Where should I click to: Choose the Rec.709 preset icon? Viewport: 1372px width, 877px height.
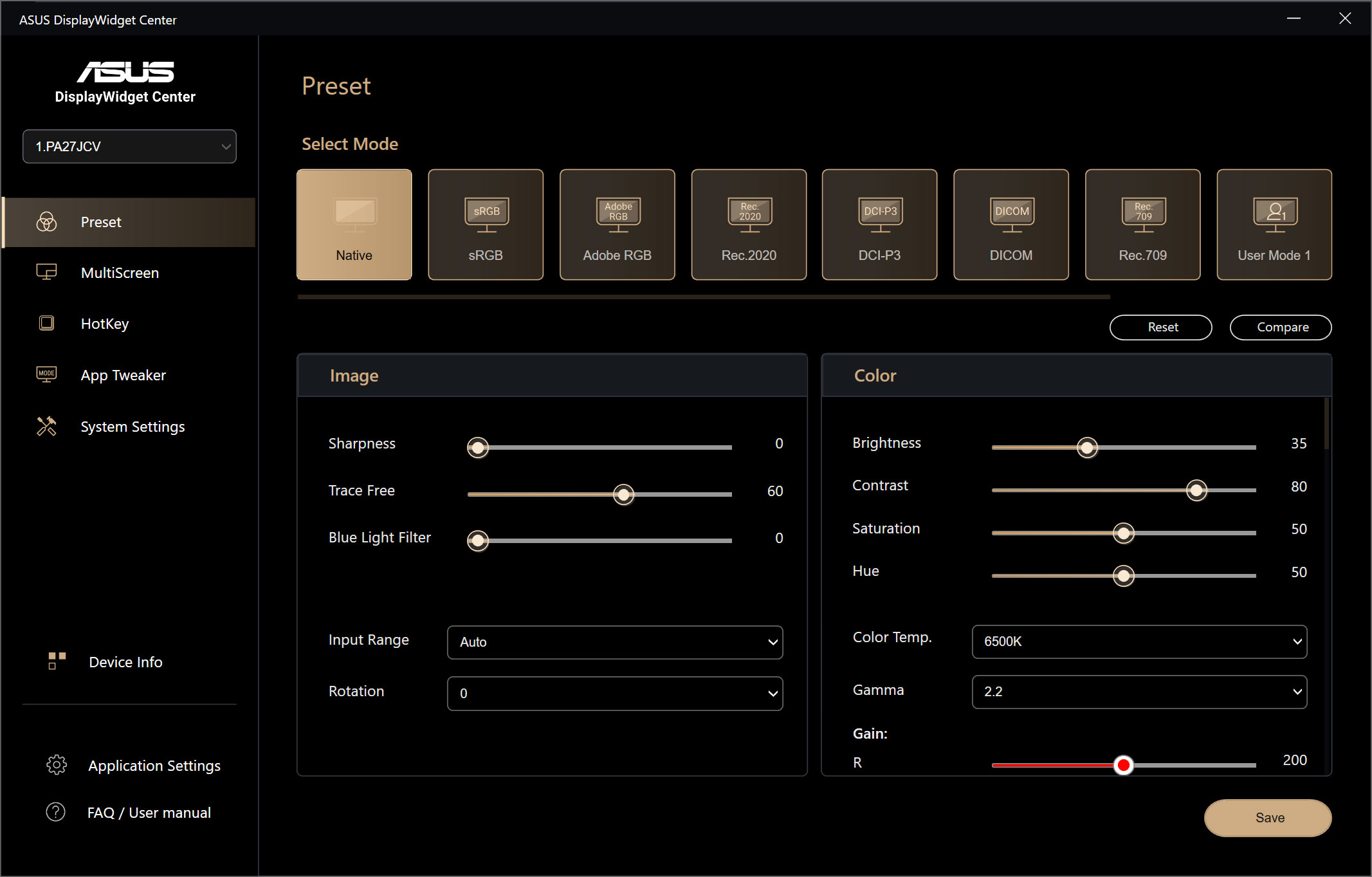click(x=1143, y=214)
